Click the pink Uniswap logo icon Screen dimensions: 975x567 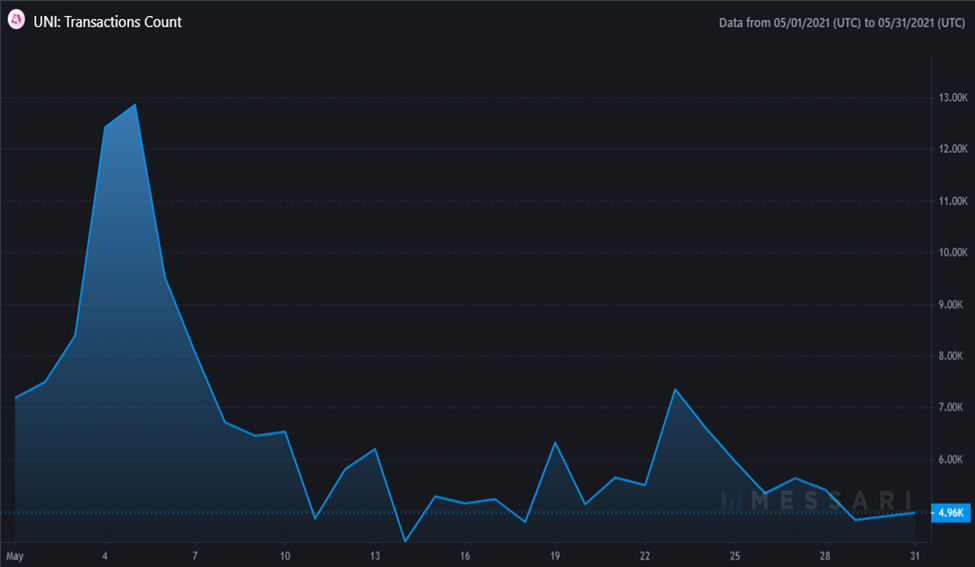click(x=16, y=20)
